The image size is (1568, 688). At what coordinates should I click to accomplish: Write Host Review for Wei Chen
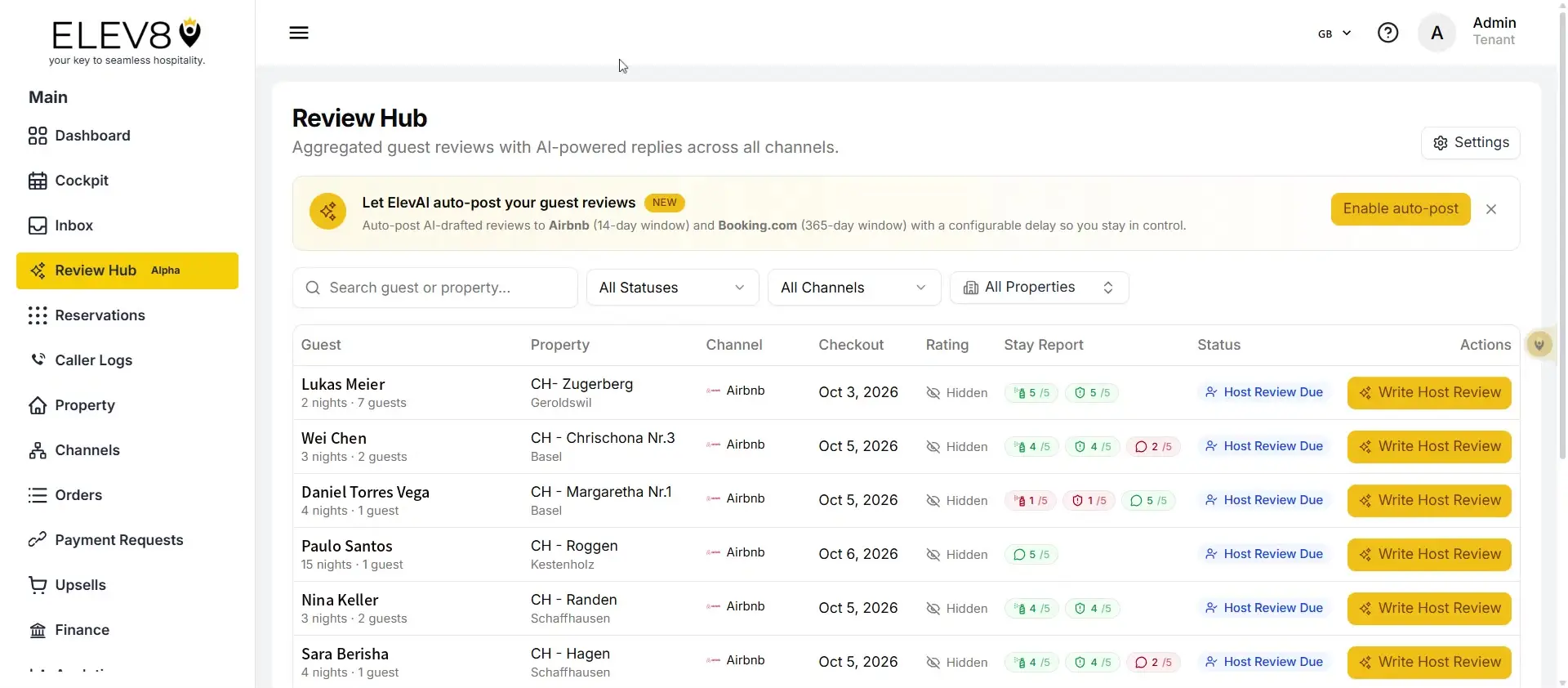[x=1429, y=447]
